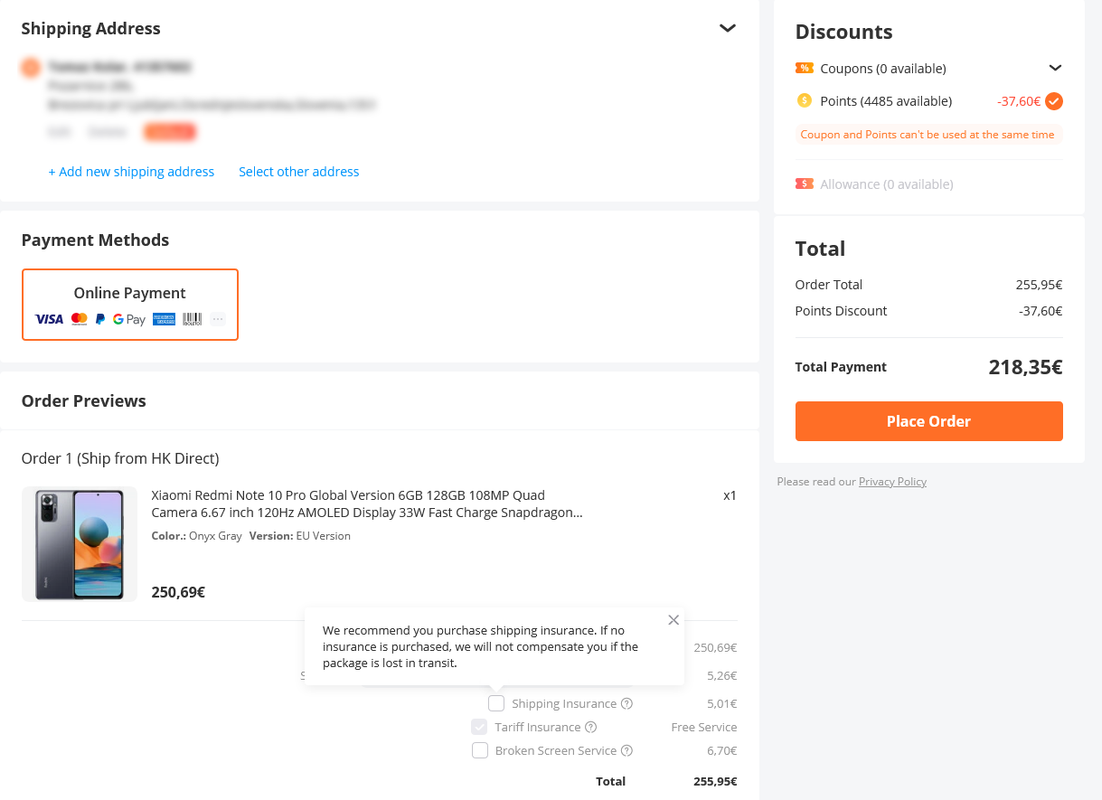Screen dimensions: 1102x800
Task: Click the Shipping Insurance help question icon
Action: tap(627, 704)
